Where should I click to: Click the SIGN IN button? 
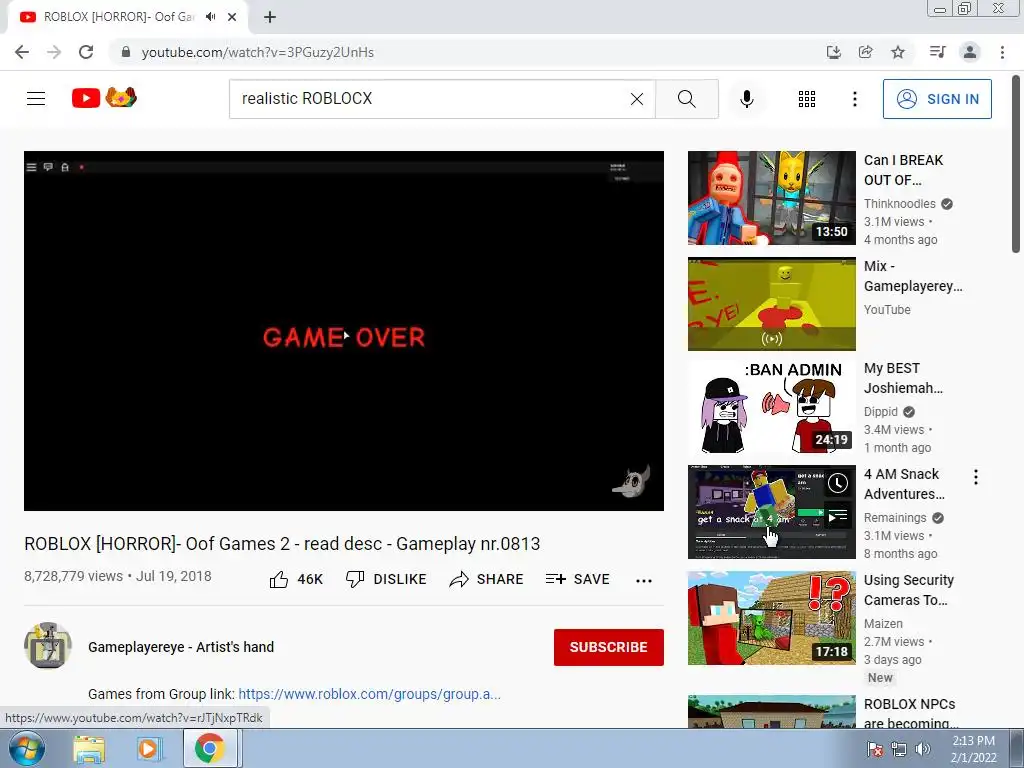936,99
